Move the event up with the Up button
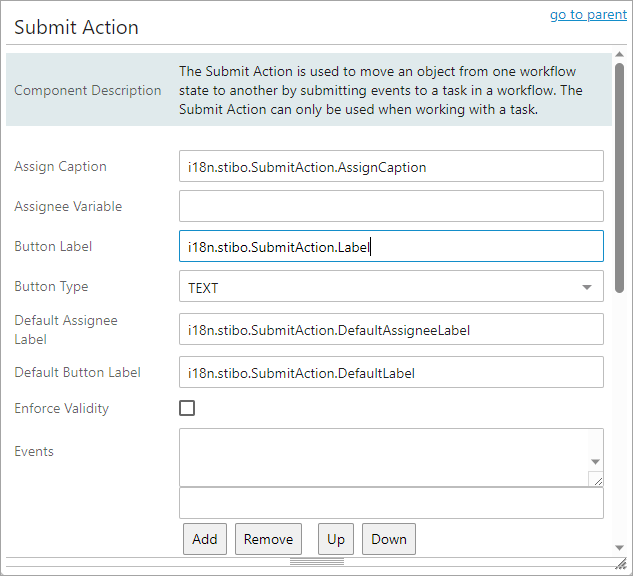 coord(336,539)
